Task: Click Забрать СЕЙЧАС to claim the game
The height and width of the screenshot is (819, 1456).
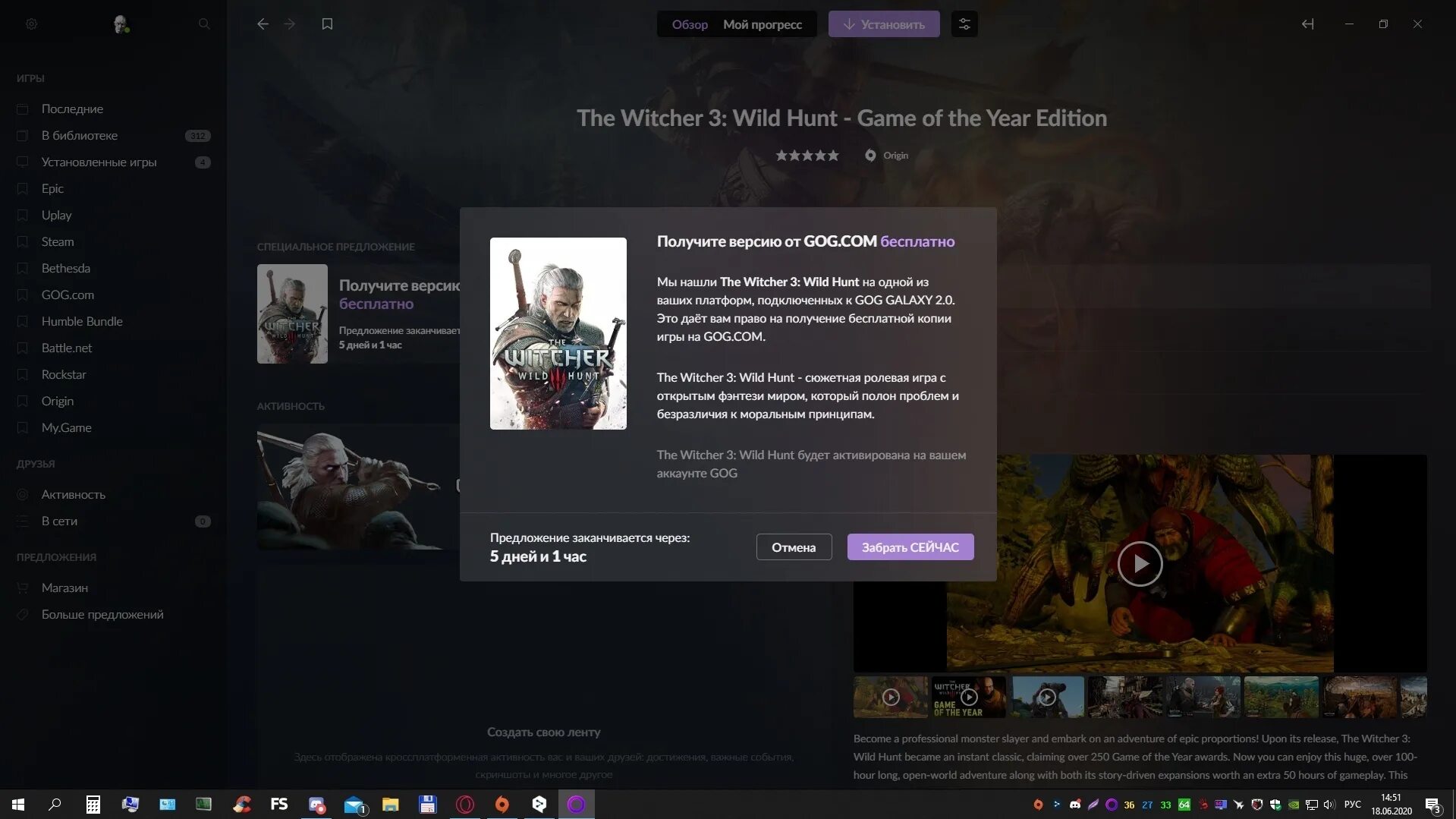Action: 910,547
